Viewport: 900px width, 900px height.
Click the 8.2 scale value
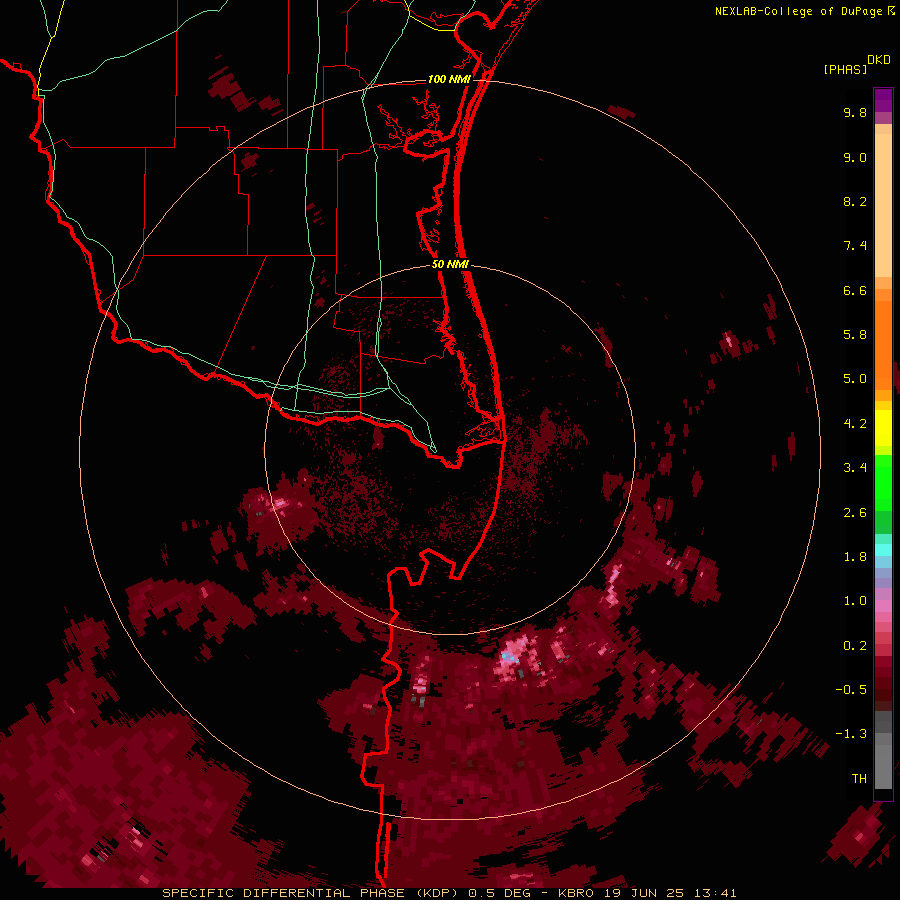(x=855, y=201)
